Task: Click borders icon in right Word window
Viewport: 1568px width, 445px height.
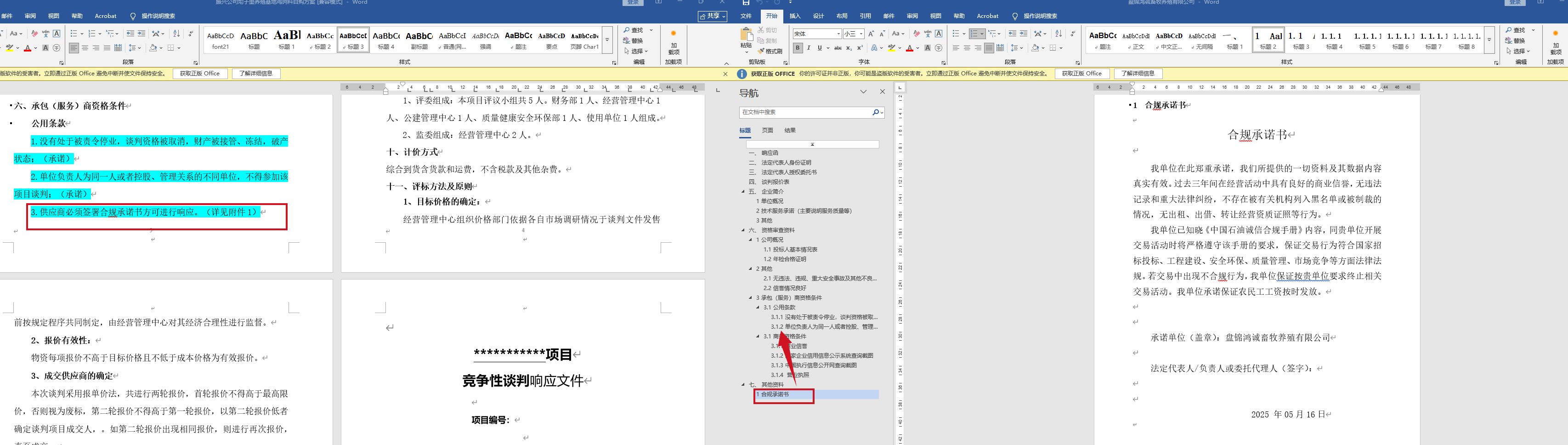Action: click(x=1053, y=48)
